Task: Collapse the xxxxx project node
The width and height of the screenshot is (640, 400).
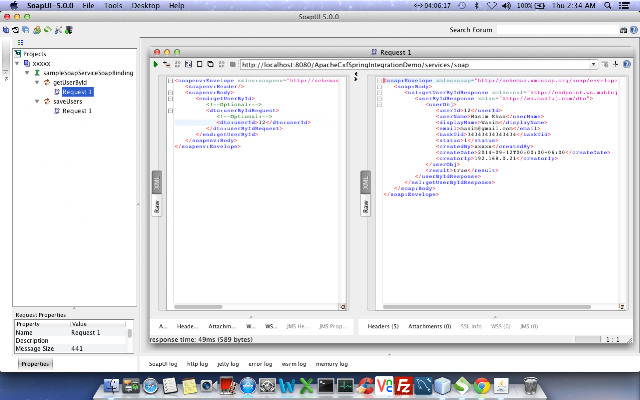Action: (17, 64)
